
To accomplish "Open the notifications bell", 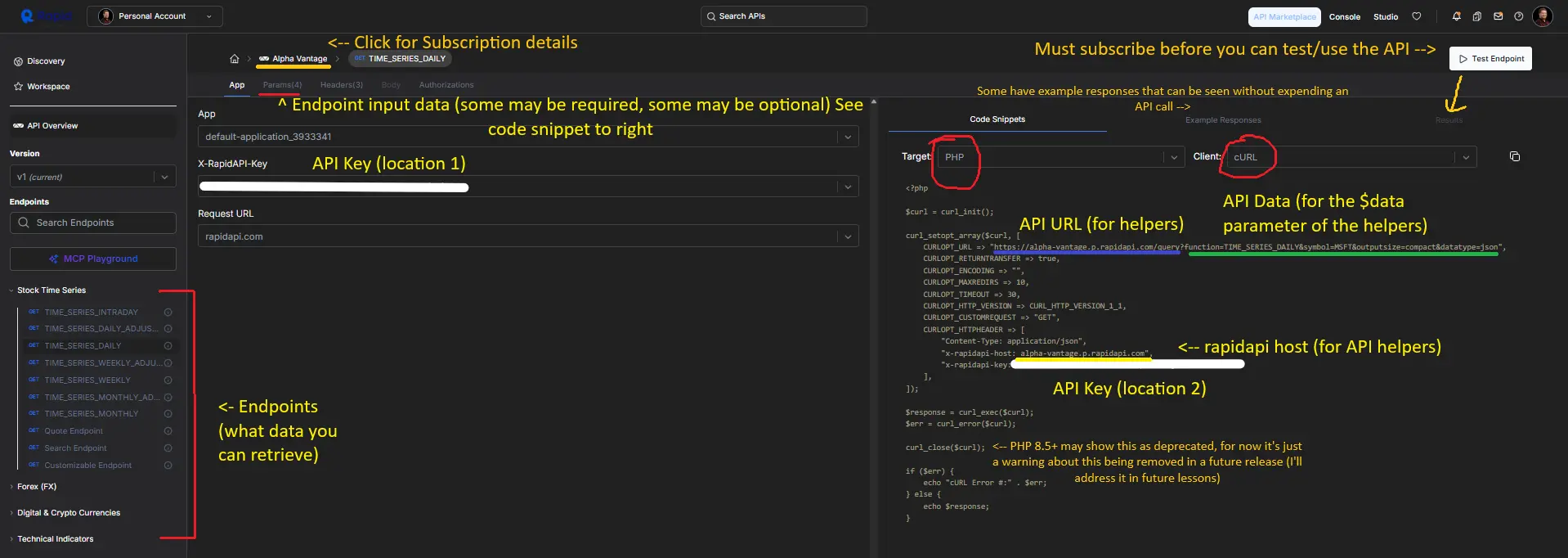I will pyautogui.click(x=1457, y=16).
